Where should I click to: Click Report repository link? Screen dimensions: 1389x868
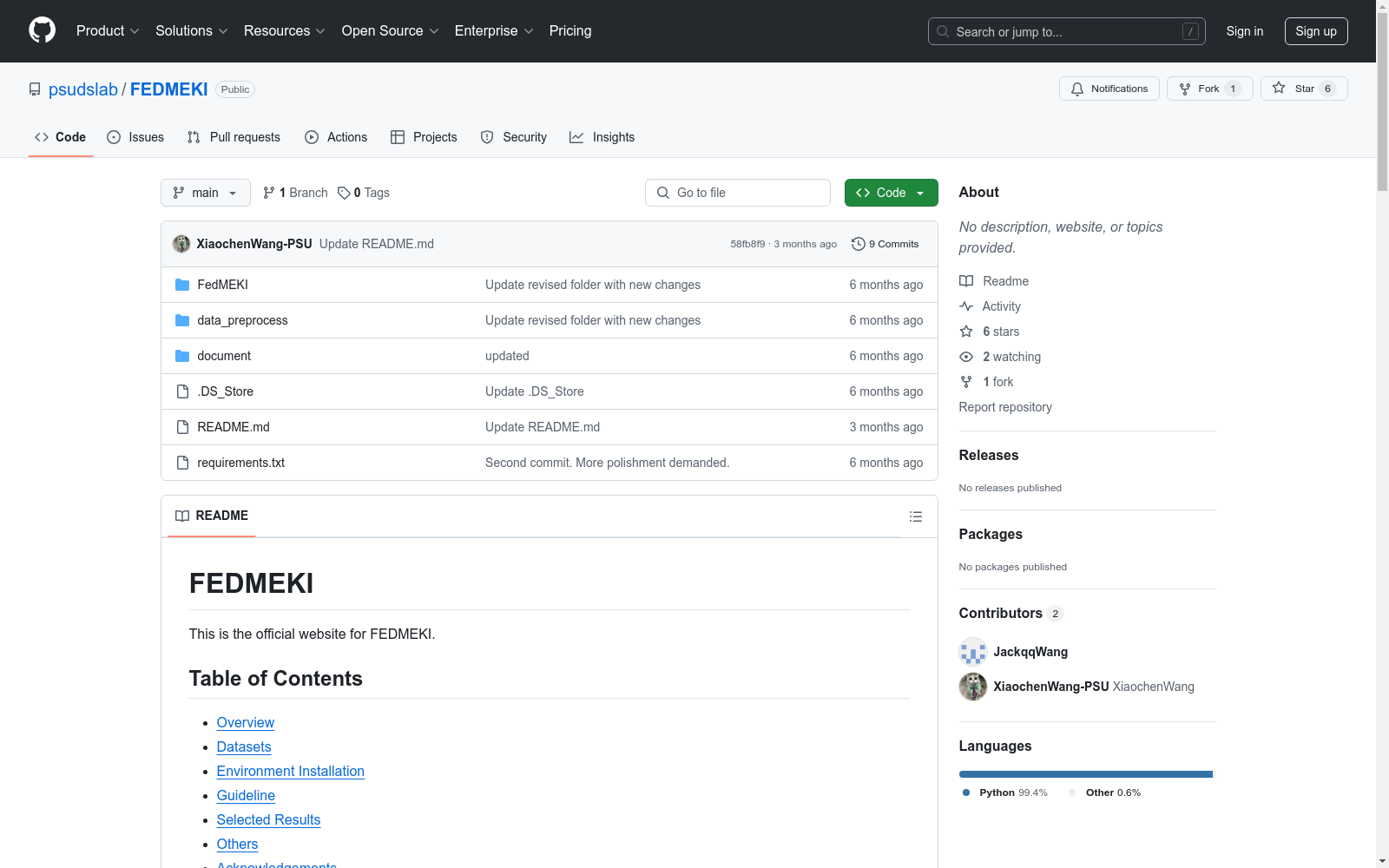(1005, 407)
